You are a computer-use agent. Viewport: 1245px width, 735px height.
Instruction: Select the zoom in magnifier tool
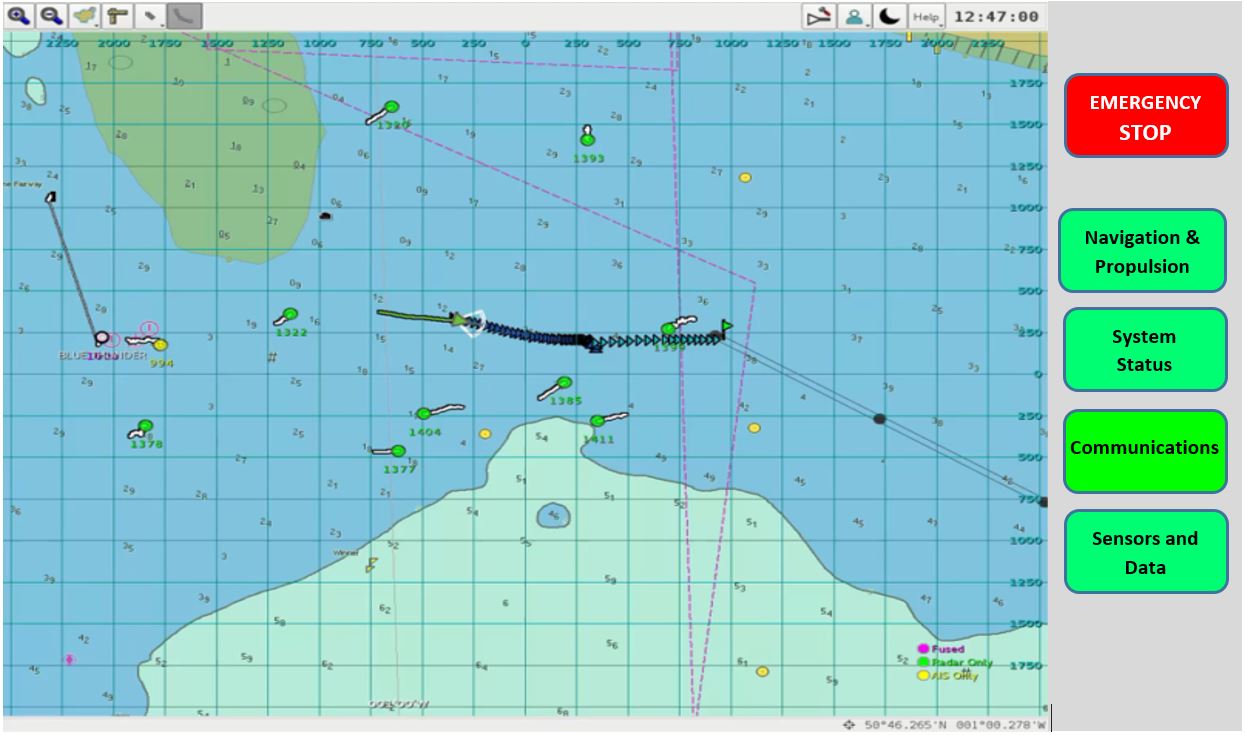pos(18,15)
